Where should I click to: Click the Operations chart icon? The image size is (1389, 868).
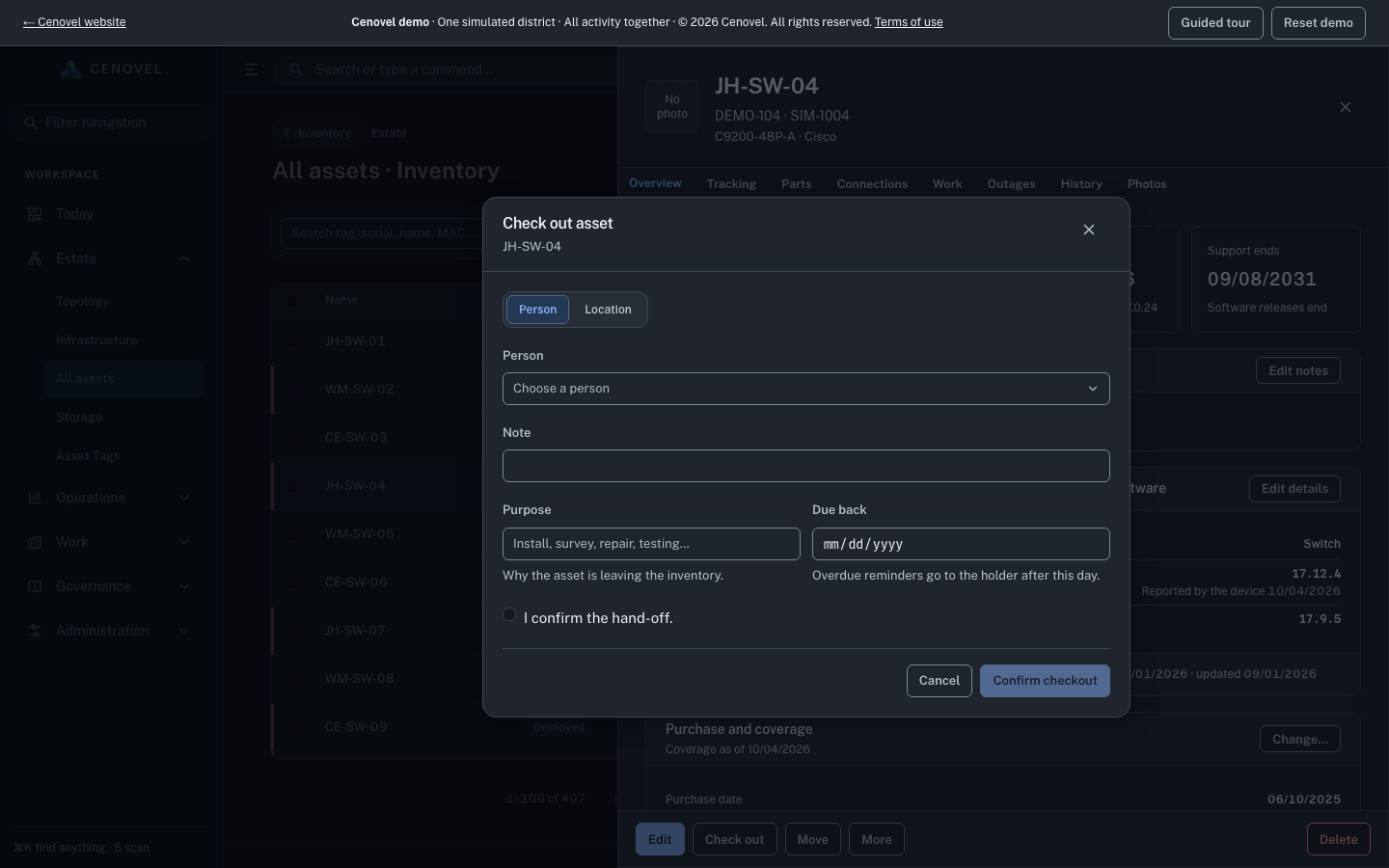click(35, 498)
